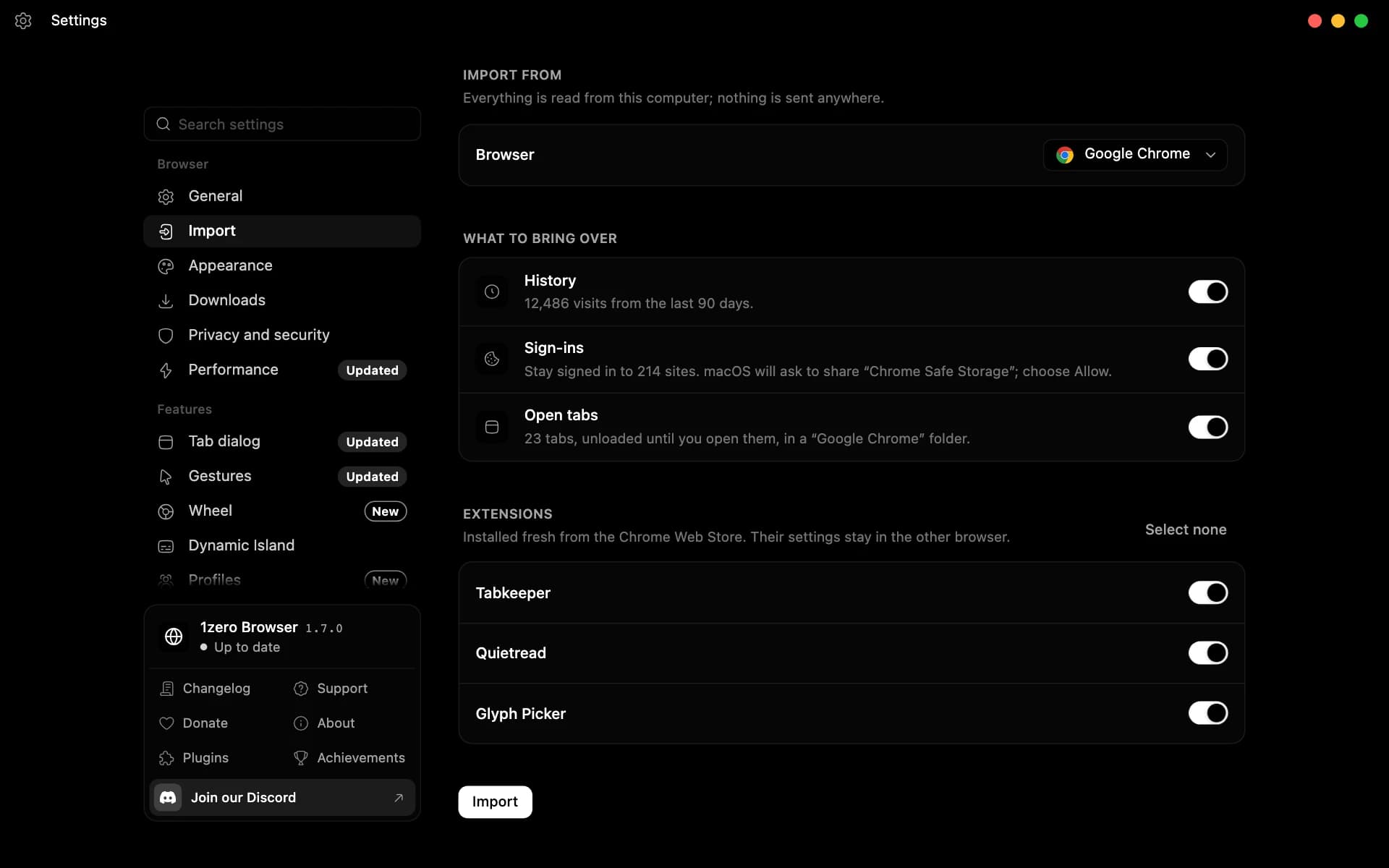Click the Performance lightning bolt icon
This screenshot has width=1389, height=868.
tap(166, 370)
